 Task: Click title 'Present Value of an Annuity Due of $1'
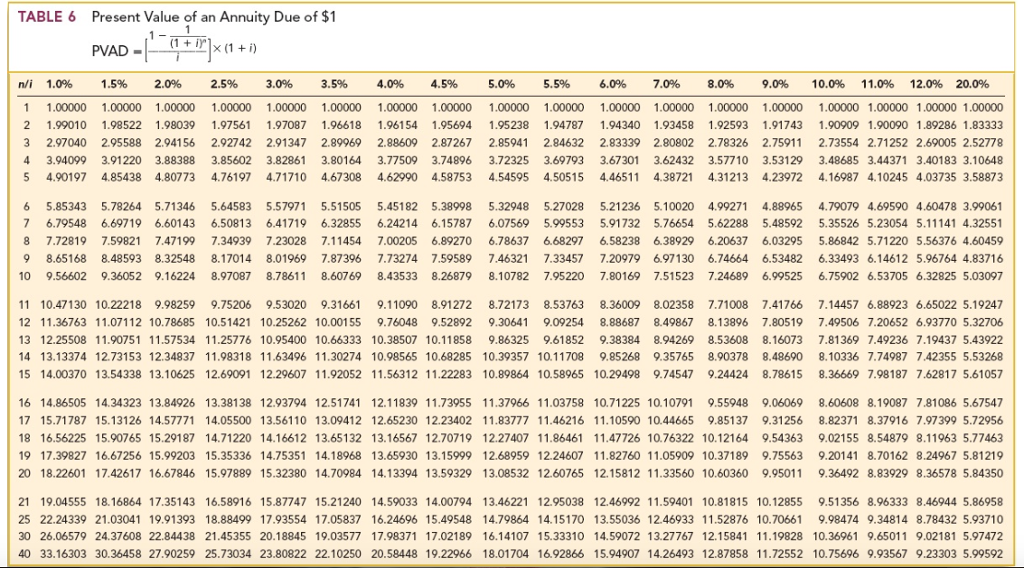[214, 17]
